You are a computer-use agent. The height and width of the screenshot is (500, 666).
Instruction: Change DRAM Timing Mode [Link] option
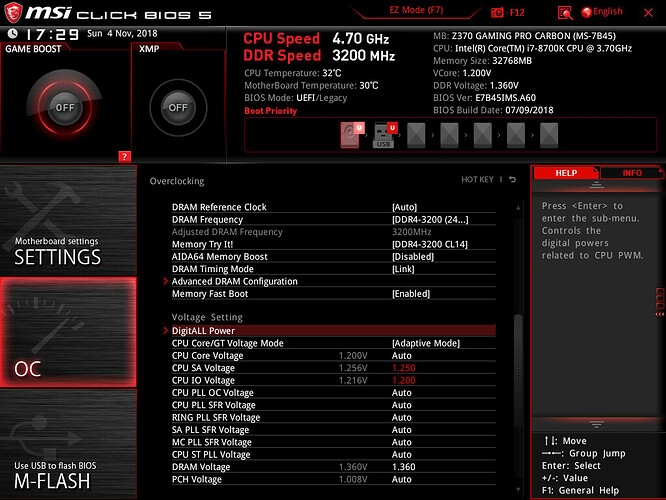(x=403, y=269)
